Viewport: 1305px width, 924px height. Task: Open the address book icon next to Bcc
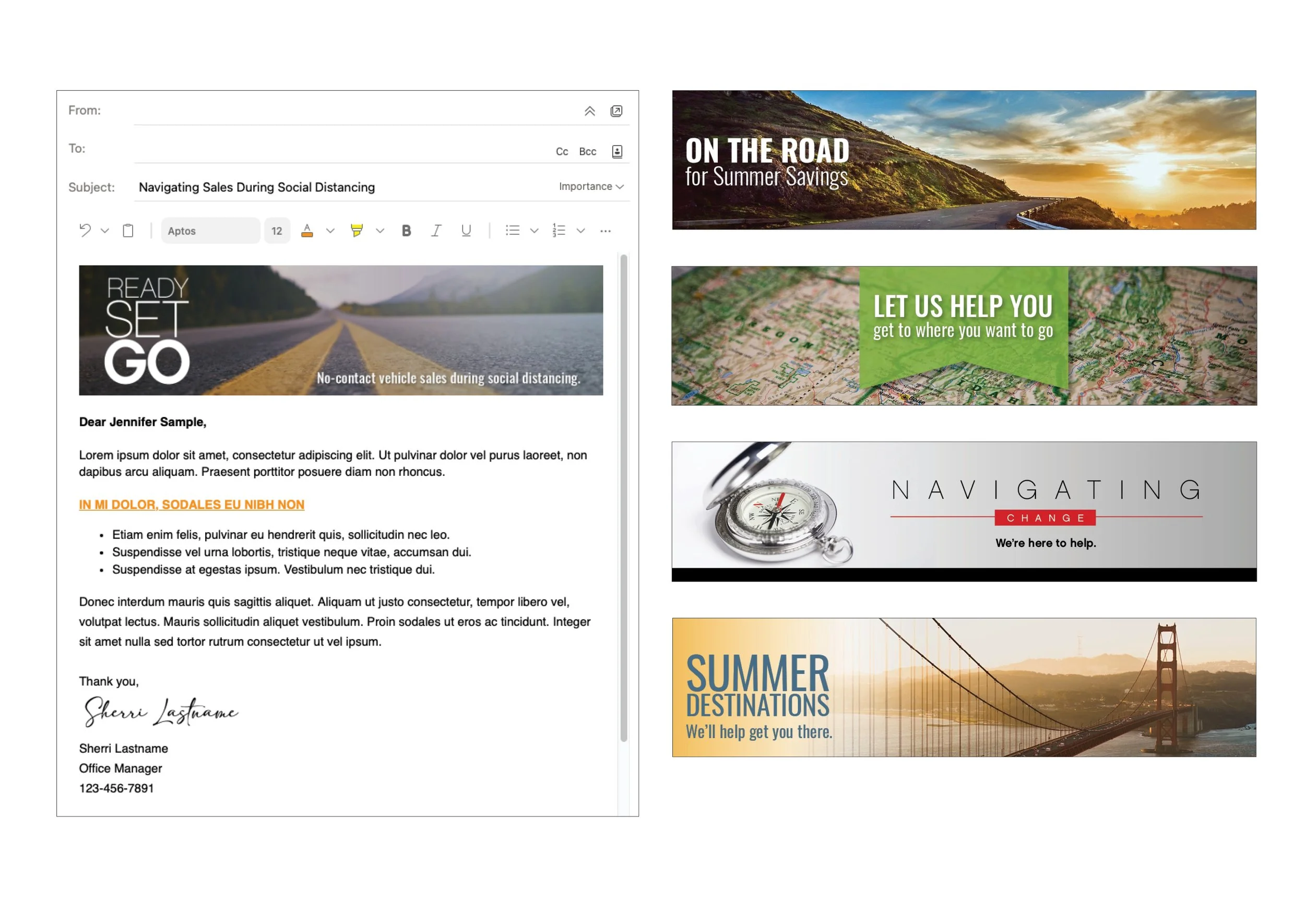click(617, 151)
